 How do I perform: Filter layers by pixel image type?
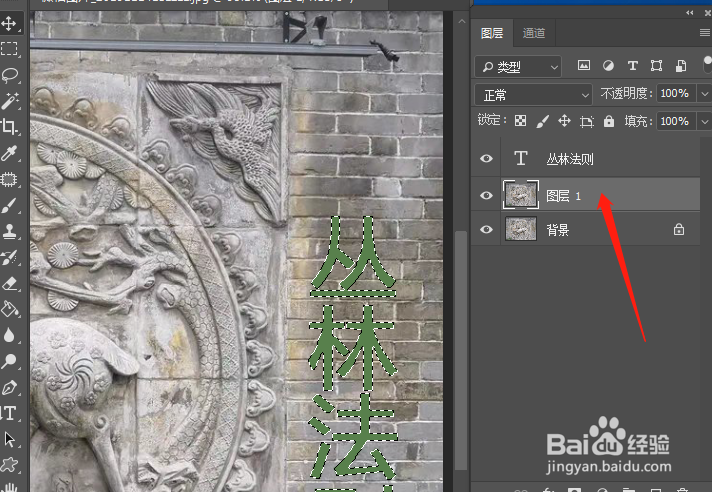584,66
